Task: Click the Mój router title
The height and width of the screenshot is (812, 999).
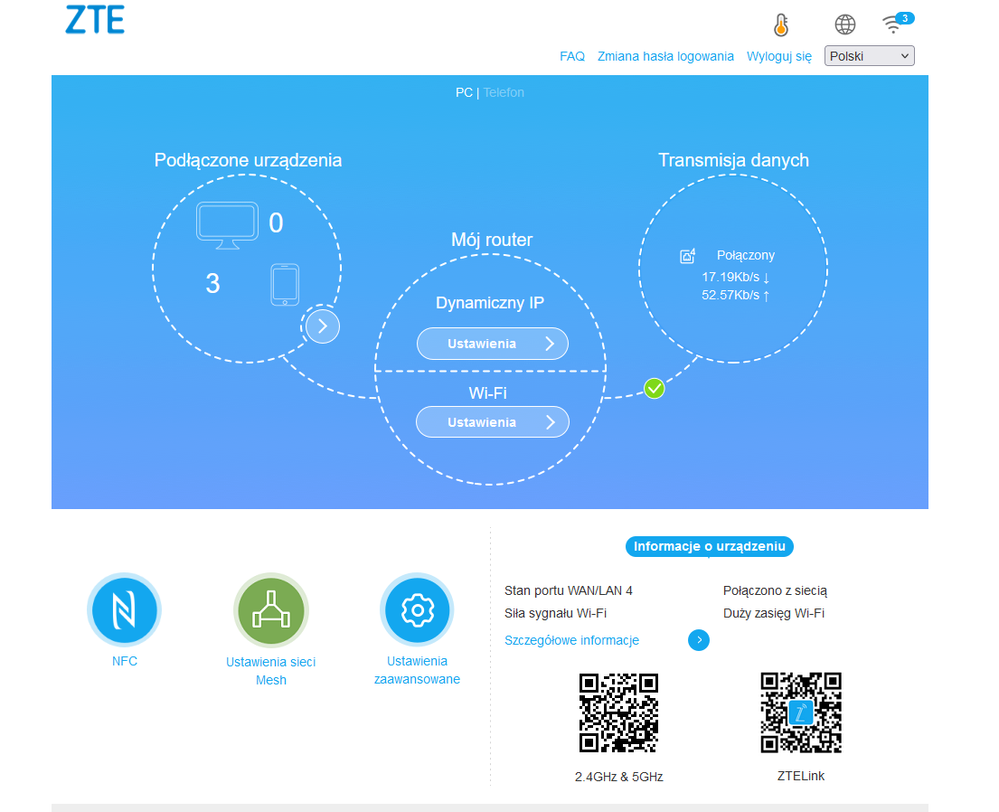Action: pos(491,240)
